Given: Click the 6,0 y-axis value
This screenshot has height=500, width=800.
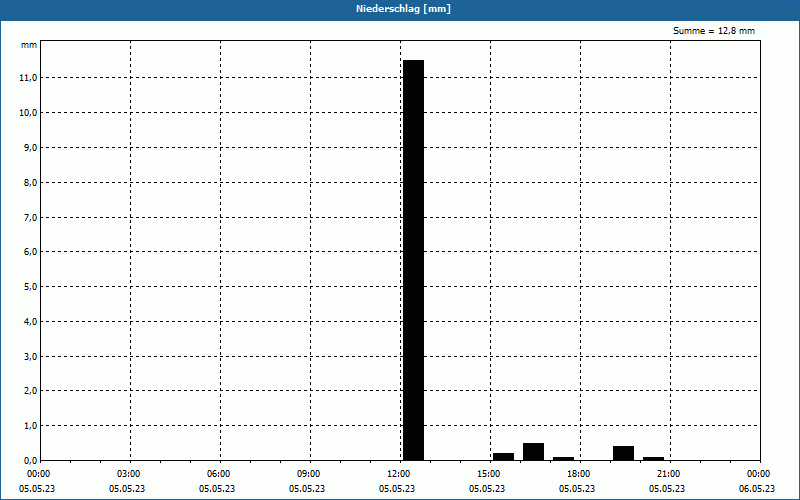Looking at the screenshot, I should pos(30,252).
